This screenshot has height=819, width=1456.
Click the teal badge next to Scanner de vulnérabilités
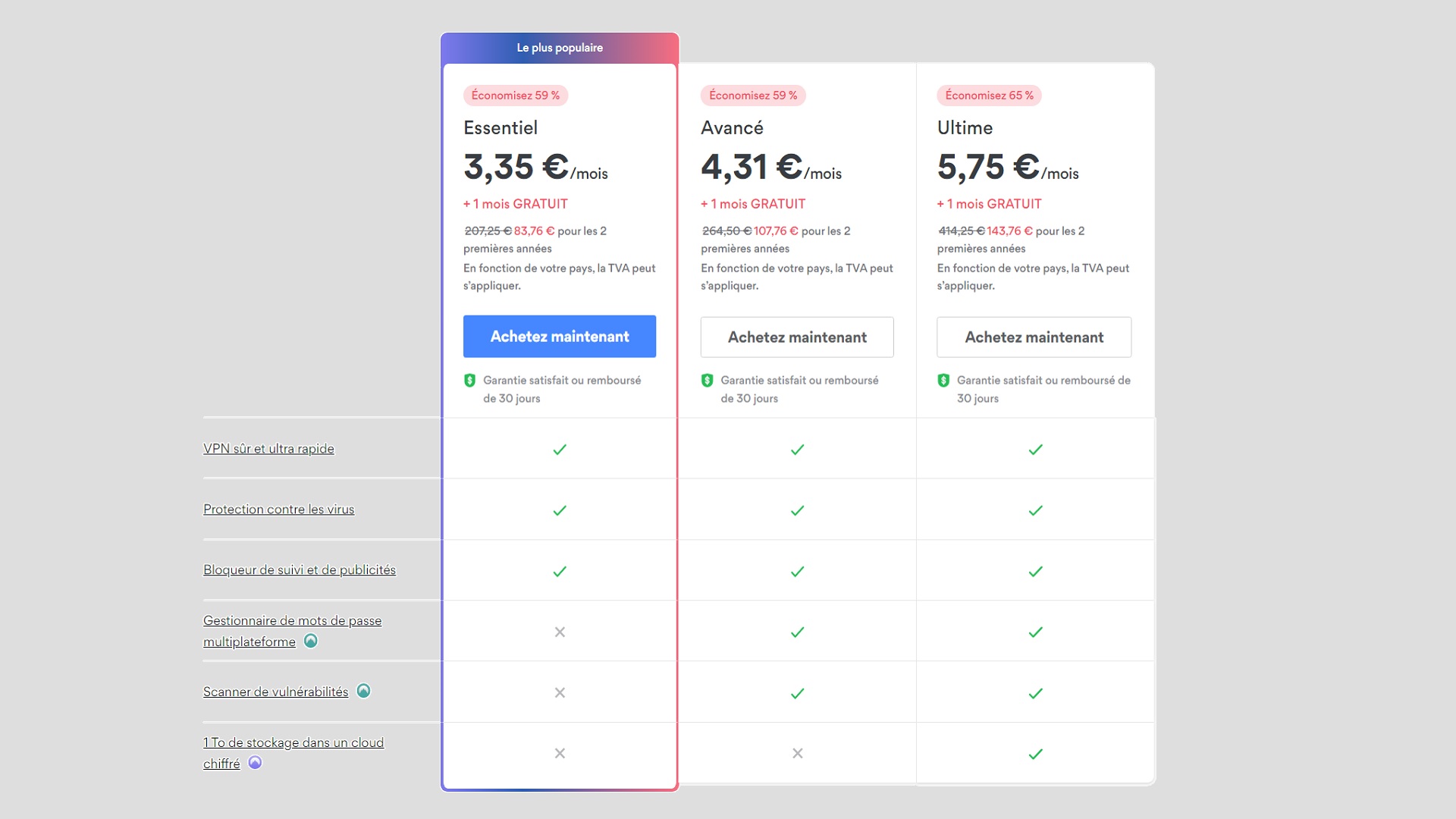(x=363, y=691)
